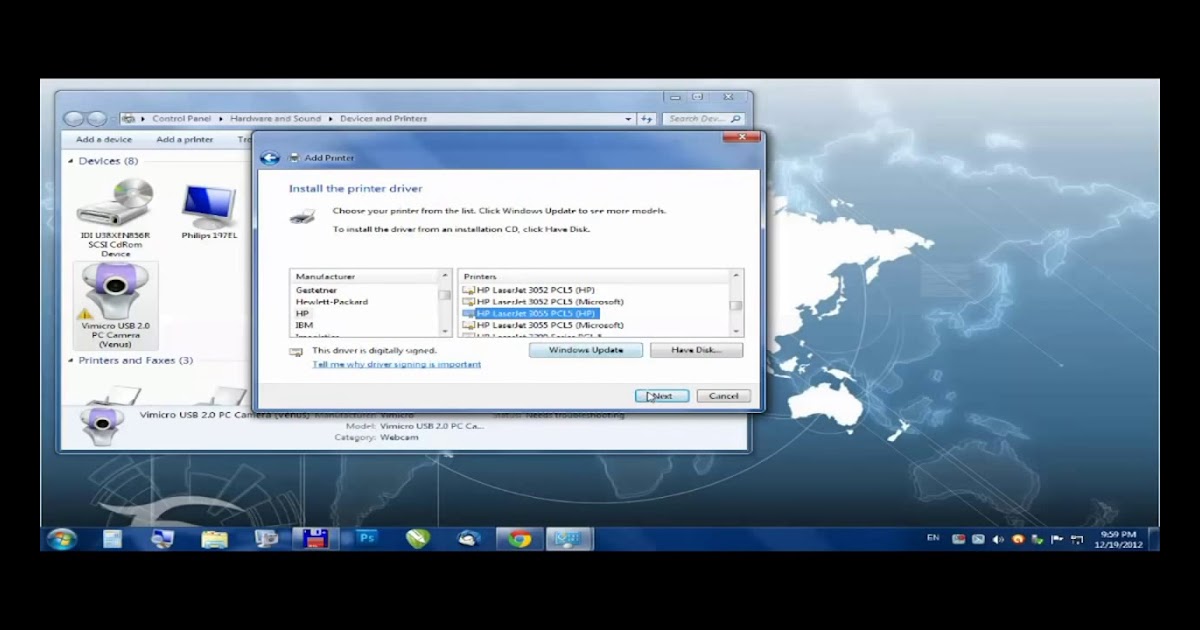This screenshot has height=630, width=1200.
Task: Click the Printers column header
Action: pyautogui.click(x=593, y=276)
